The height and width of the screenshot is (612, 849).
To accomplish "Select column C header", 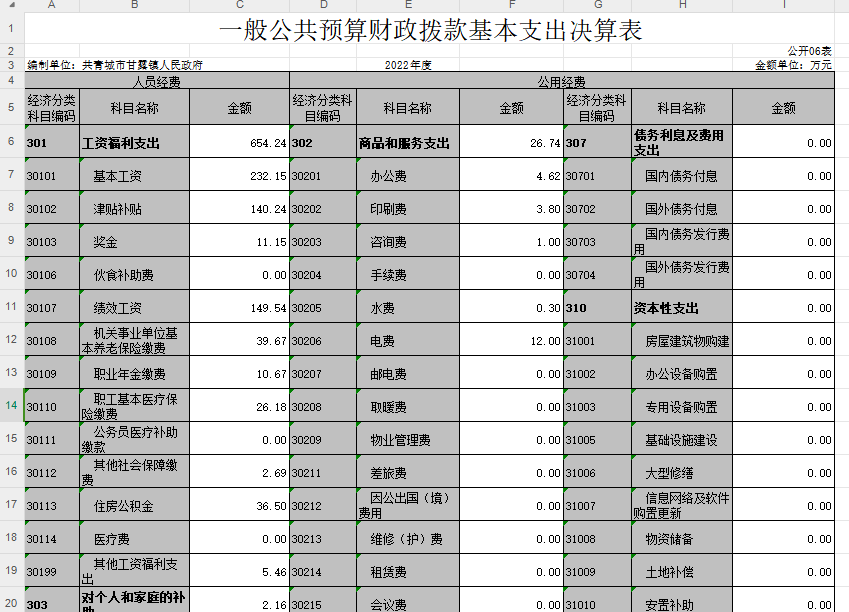I will tap(239, 5).
